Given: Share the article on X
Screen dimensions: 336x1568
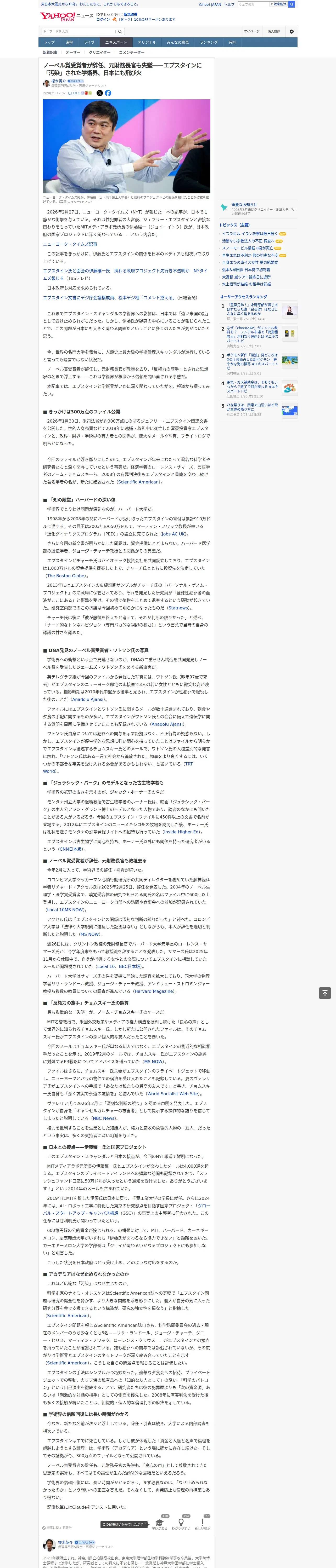Looking at the screenshot, I should 100,93.
